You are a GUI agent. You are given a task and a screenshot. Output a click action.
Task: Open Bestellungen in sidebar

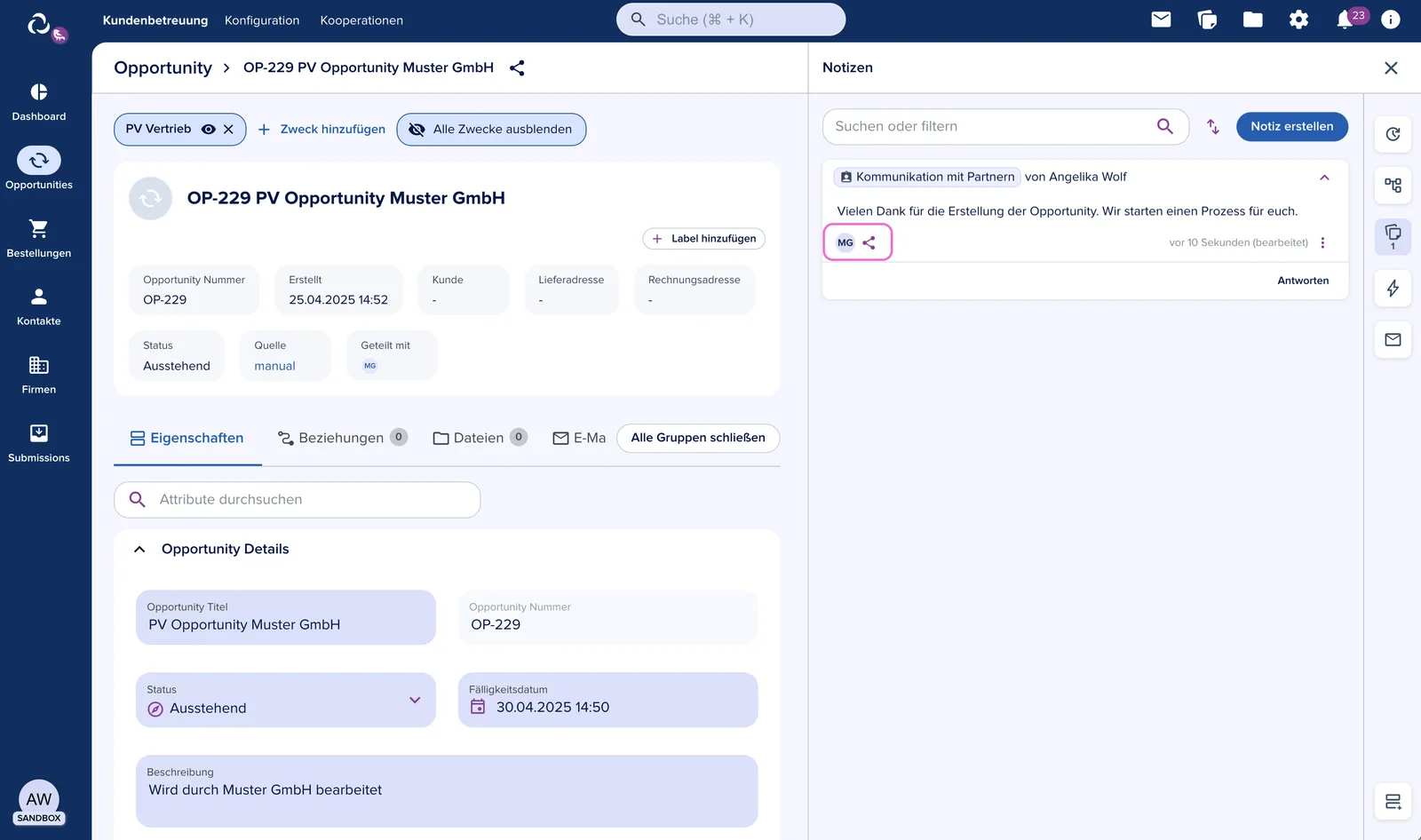pos(39,239)
